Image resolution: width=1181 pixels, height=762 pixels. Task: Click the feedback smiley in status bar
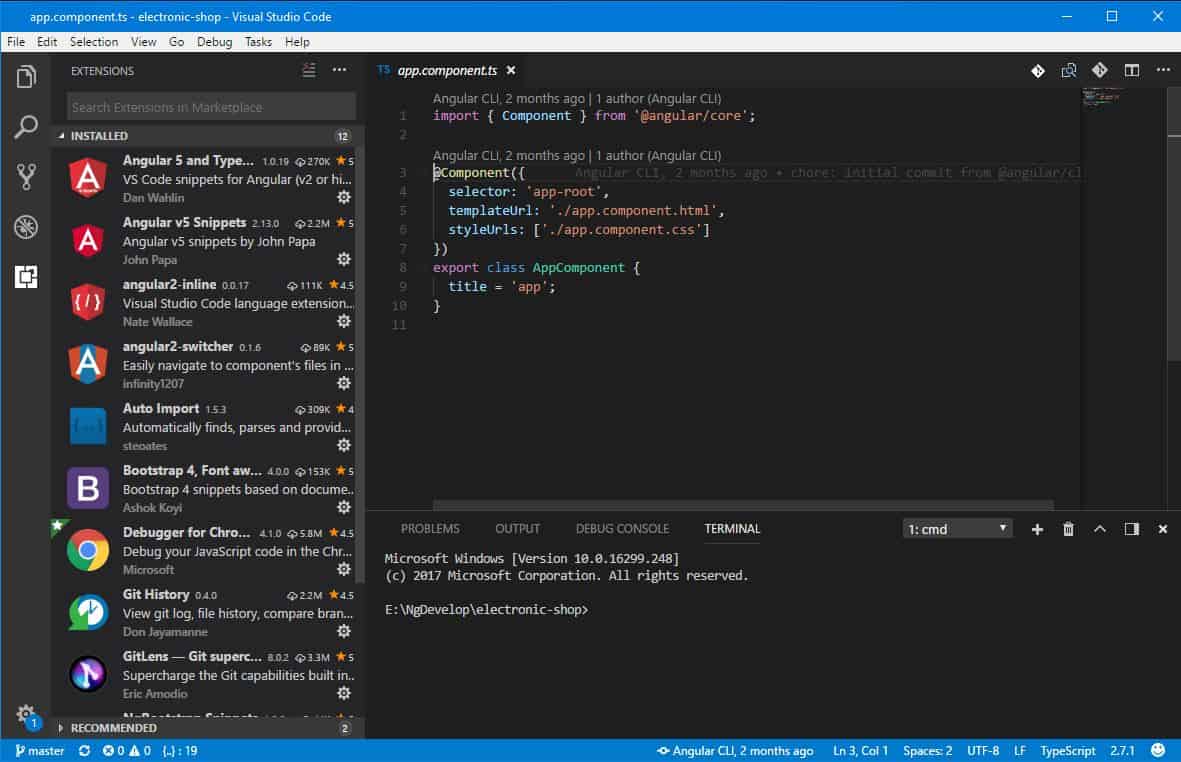[x=1158, y=750]
